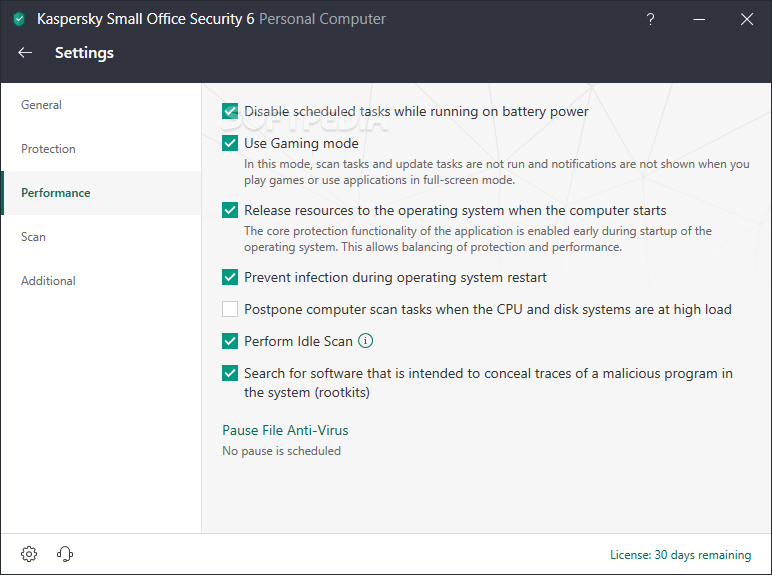Switch to the Protection settings section
The height and width of the screenshot is (575, 772).
[101, 149]
